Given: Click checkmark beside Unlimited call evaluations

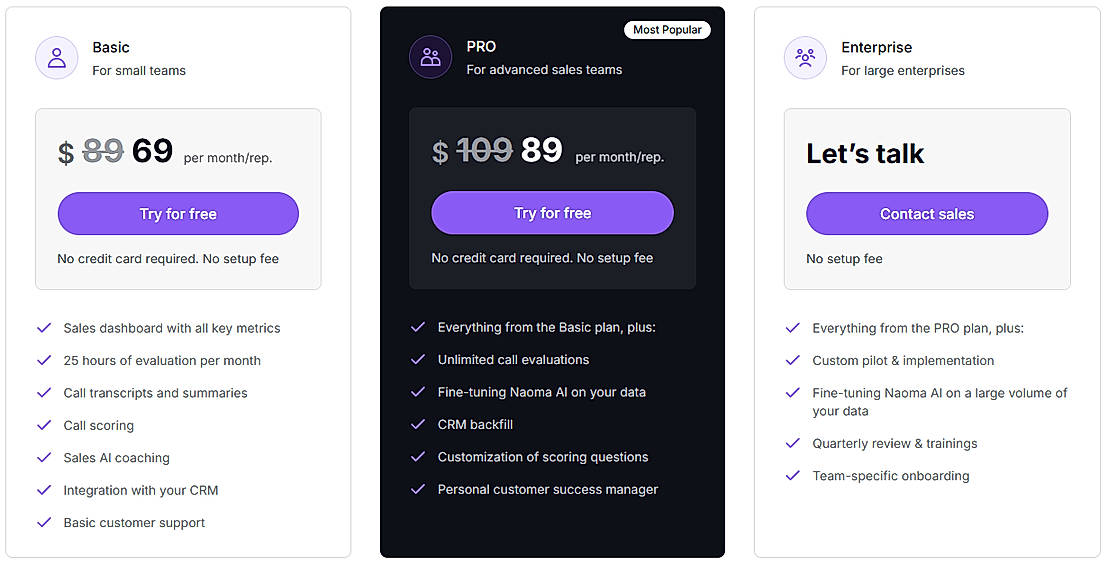Looking at the screenshot, I should coord(418,359).
